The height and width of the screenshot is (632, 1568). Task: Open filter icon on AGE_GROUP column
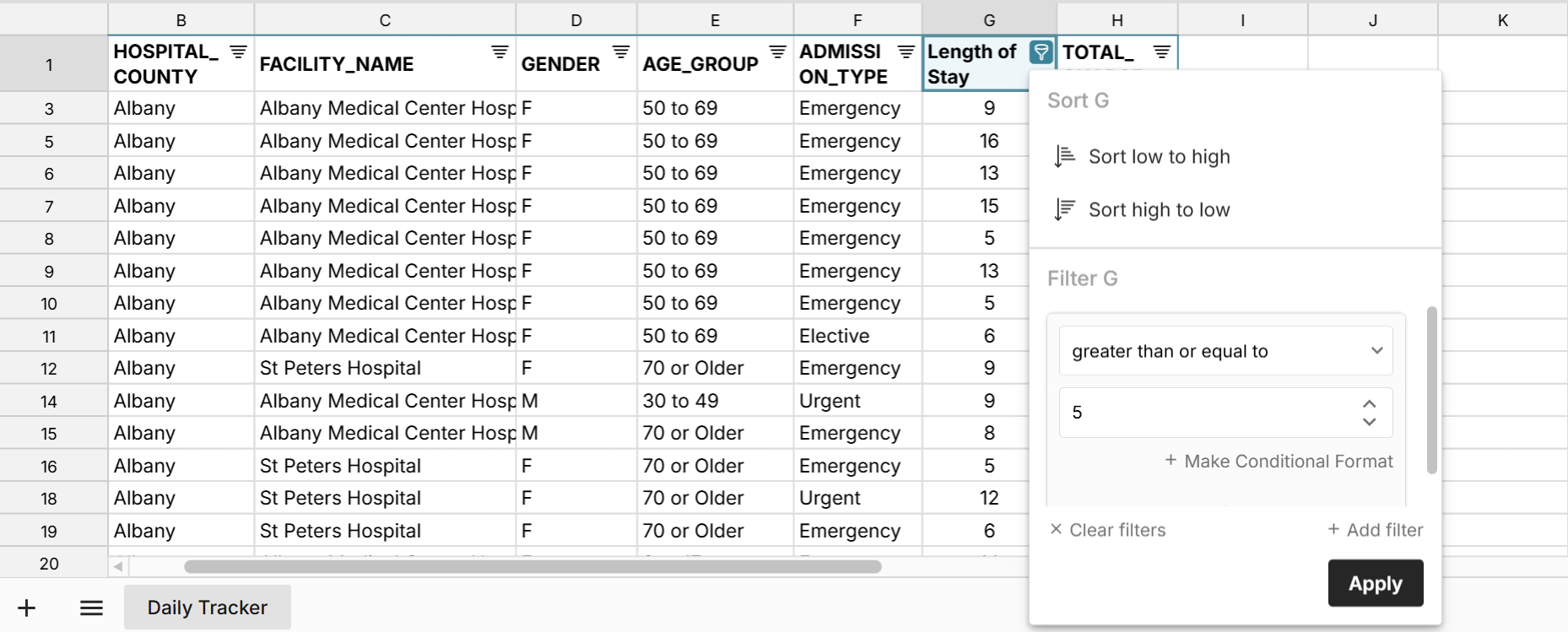777,52
